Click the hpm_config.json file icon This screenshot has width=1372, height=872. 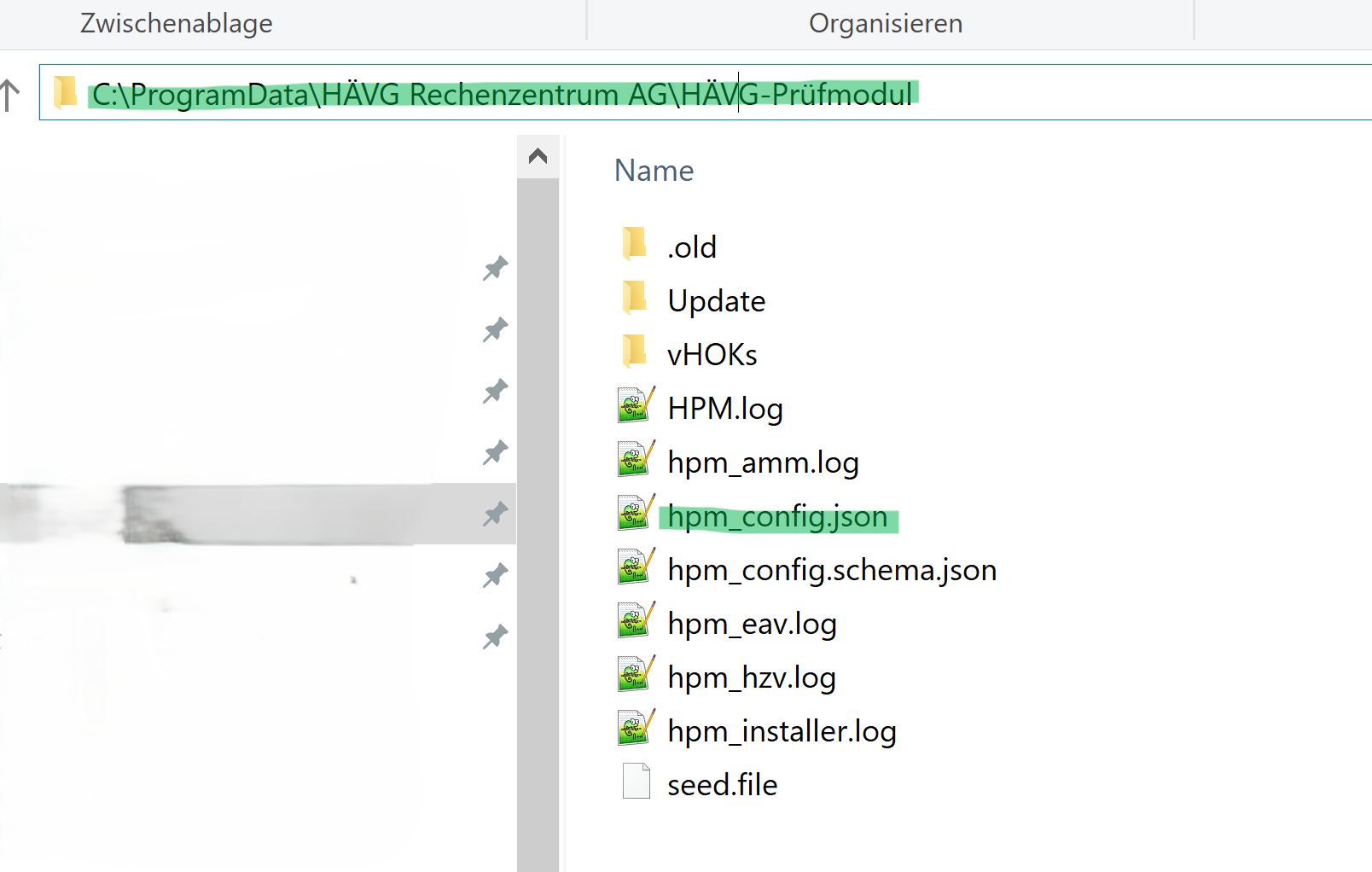point(636,514)
